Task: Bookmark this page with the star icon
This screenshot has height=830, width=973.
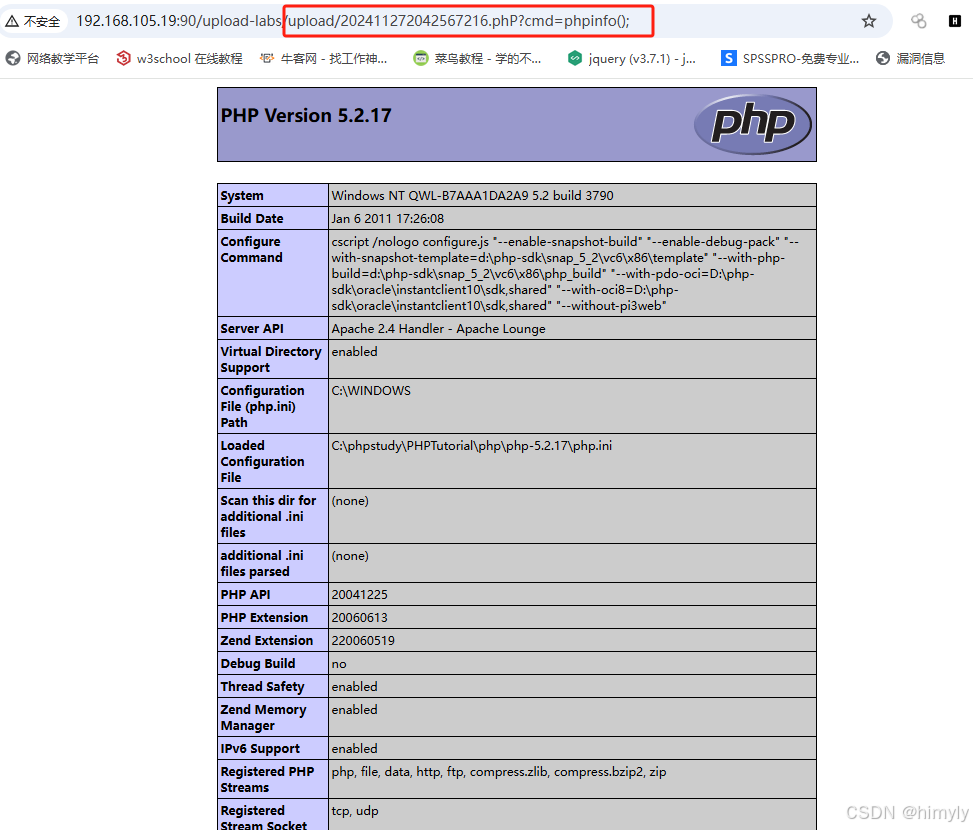Action: pyautogui.click(x=869, y=22)
